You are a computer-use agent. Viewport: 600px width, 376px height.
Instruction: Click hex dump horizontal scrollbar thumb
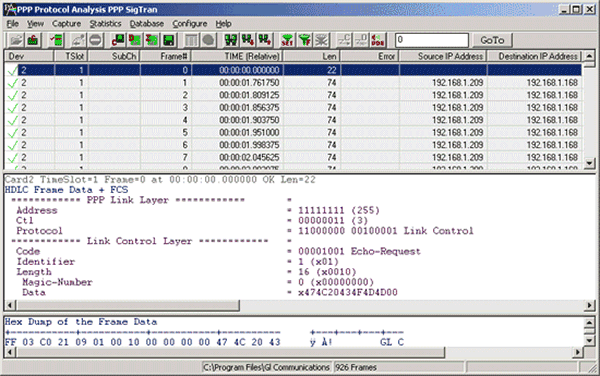pos(230,352)
